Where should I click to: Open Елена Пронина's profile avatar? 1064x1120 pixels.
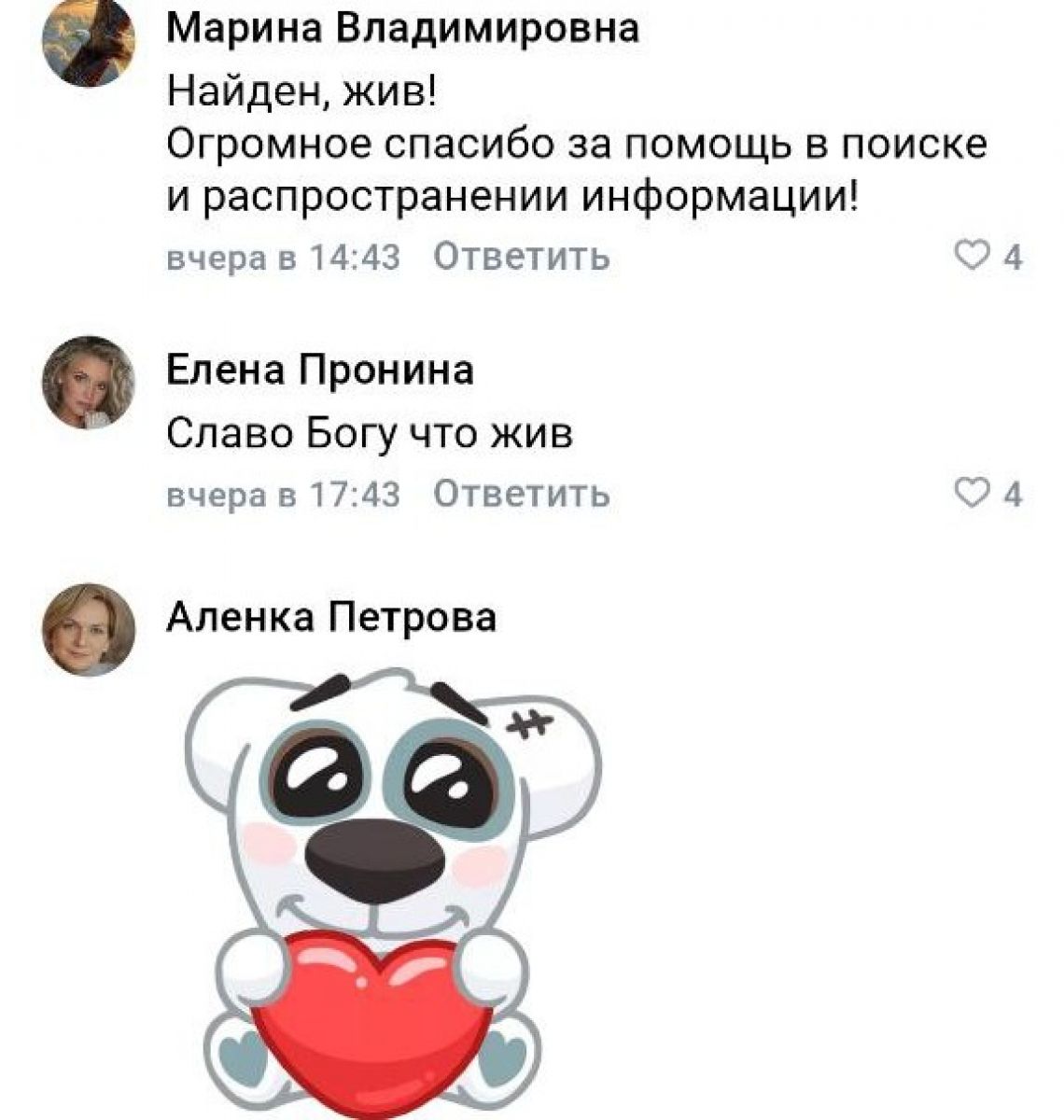click(89, 382)
